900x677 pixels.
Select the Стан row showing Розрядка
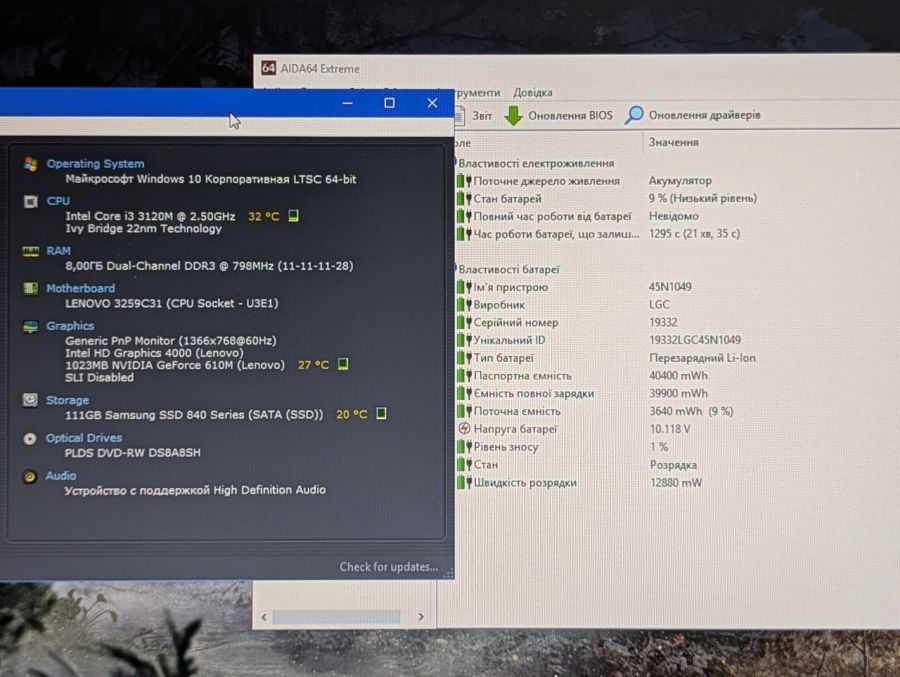577,465
